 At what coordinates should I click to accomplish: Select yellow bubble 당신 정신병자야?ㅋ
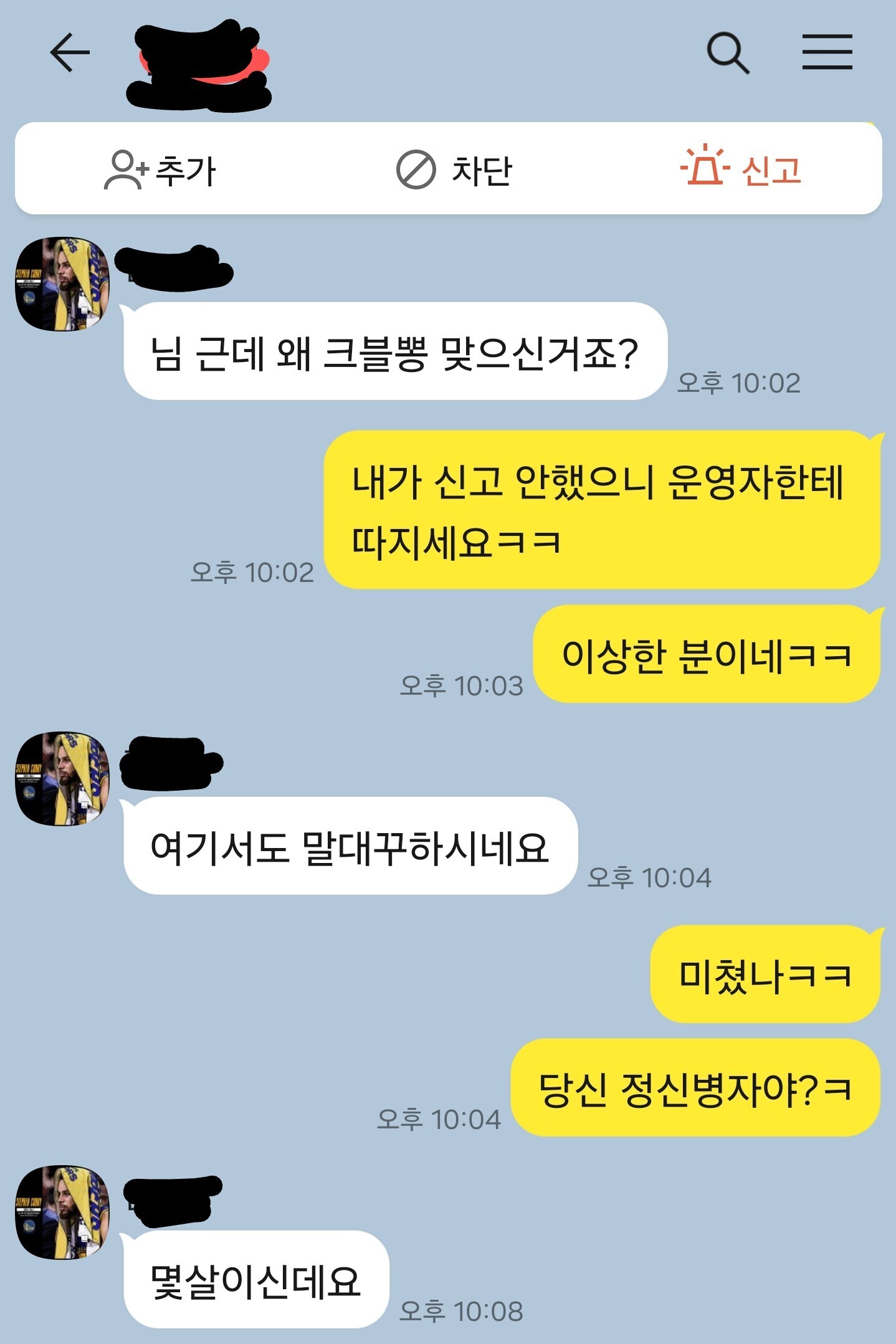[695, 1087]
